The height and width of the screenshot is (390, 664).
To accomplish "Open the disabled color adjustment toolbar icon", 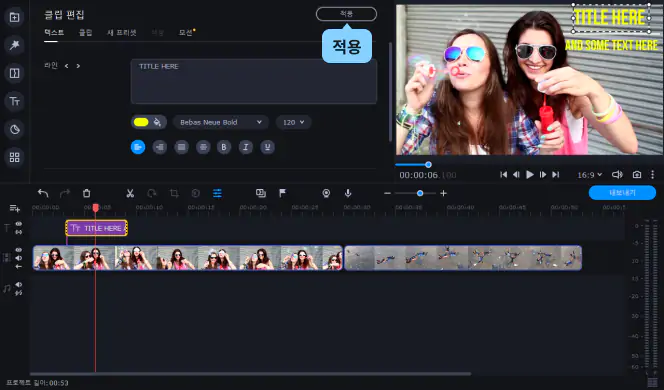I will point(195,193).
